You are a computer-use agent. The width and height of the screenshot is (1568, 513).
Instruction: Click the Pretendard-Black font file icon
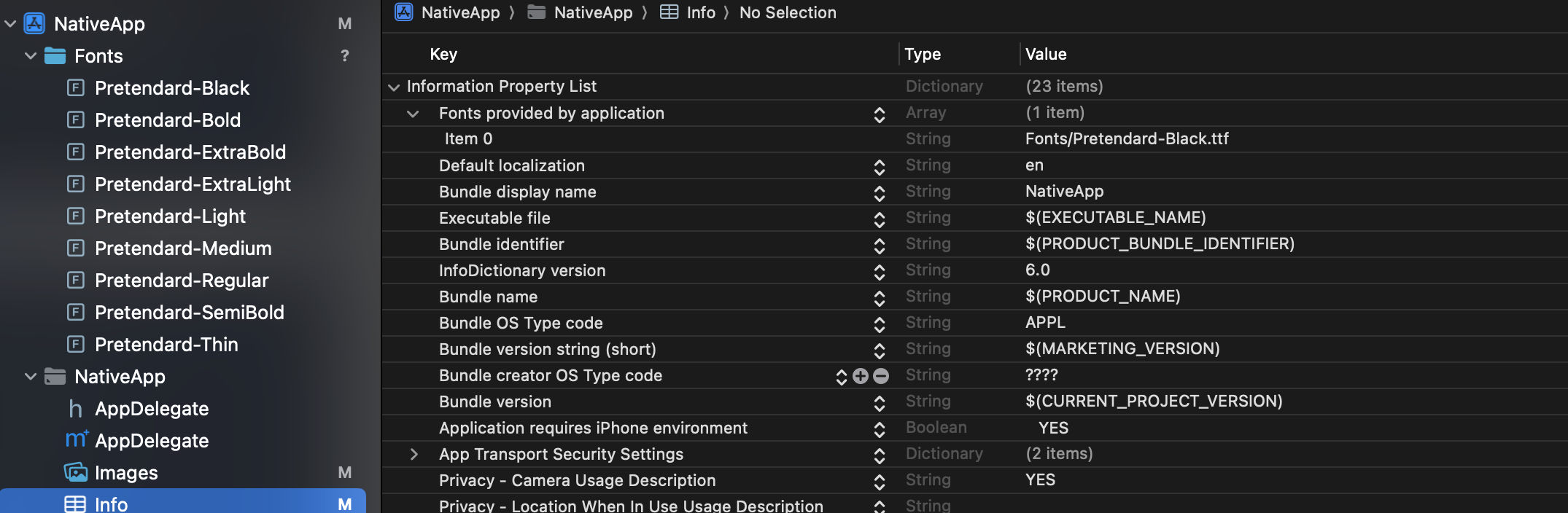75,88
